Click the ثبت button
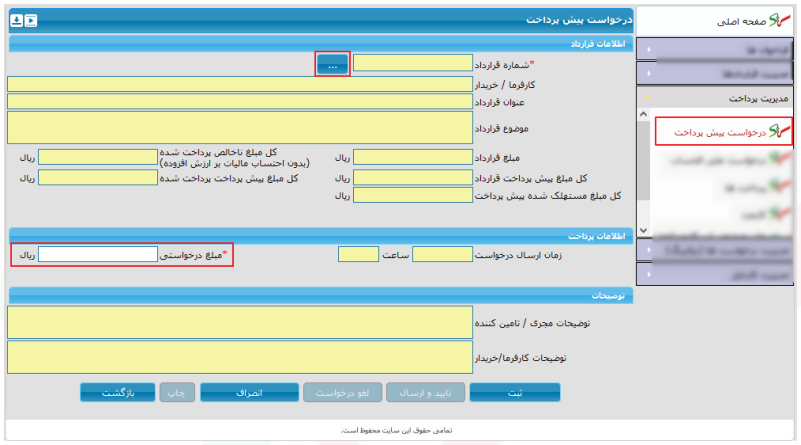Image resolution: width=801 pixels, height=445 pixels. click(x=515, y=392)
